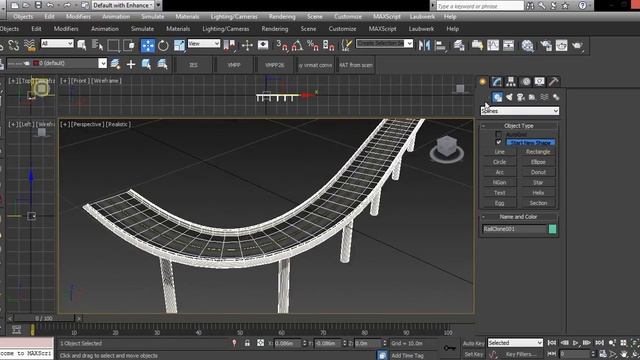This screenshot has height=360, width=640.
Task: Click the Save File icon
Action: pyautogui.click(x=38, y=5)
